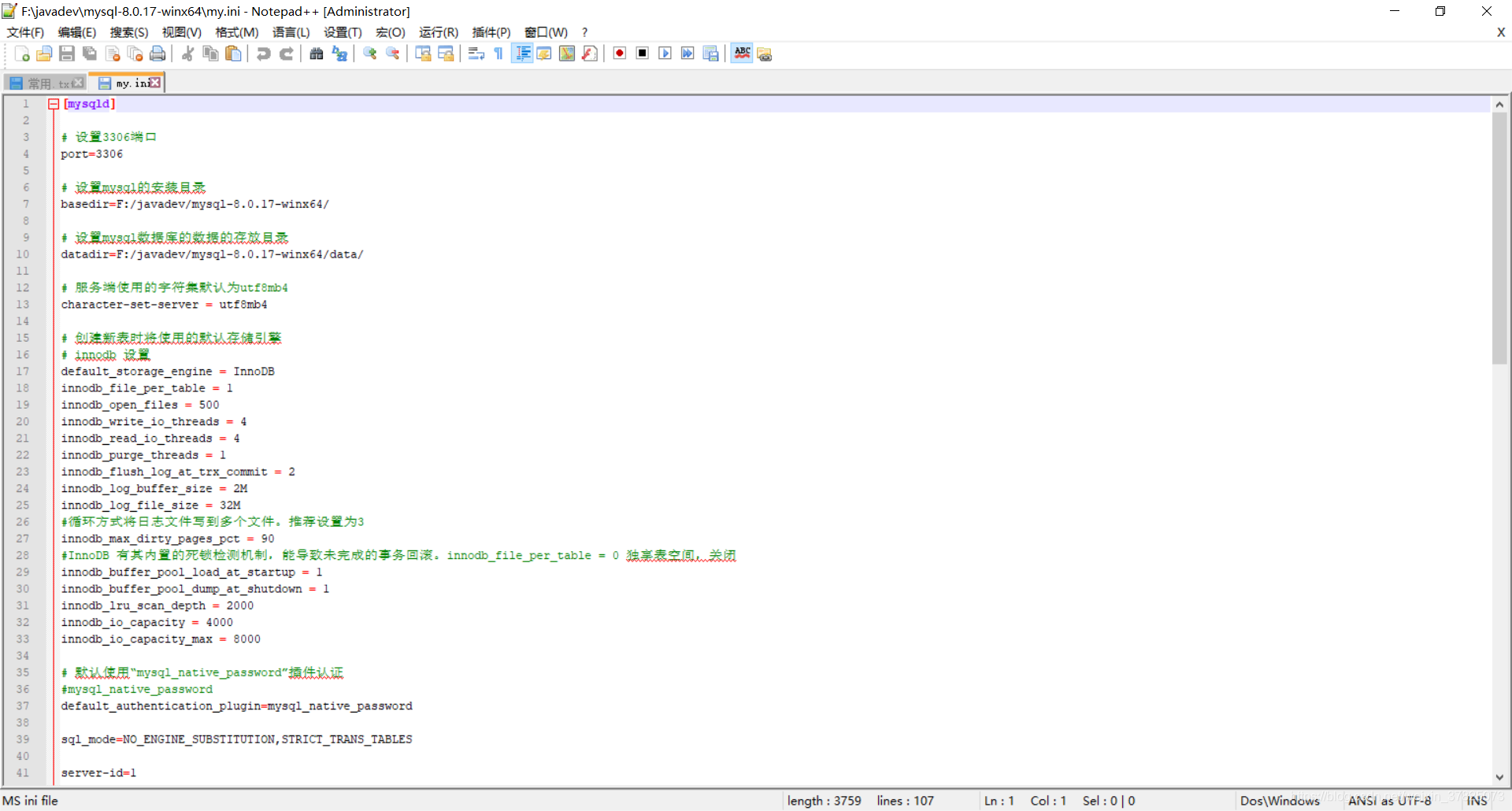Zoom in with the magnifier plus icon
This screenshot has height=811, width=1512.
(x=369, y=54)
